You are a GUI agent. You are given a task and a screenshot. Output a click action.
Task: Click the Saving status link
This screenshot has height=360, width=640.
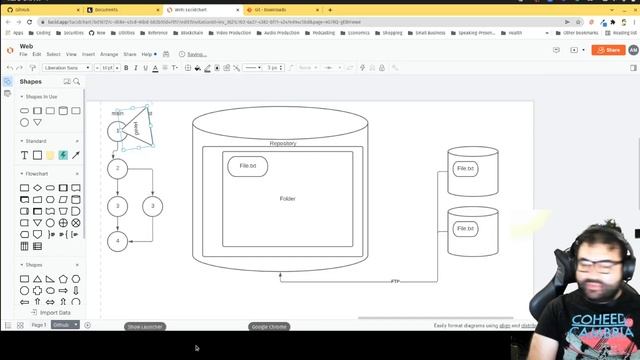197,54
